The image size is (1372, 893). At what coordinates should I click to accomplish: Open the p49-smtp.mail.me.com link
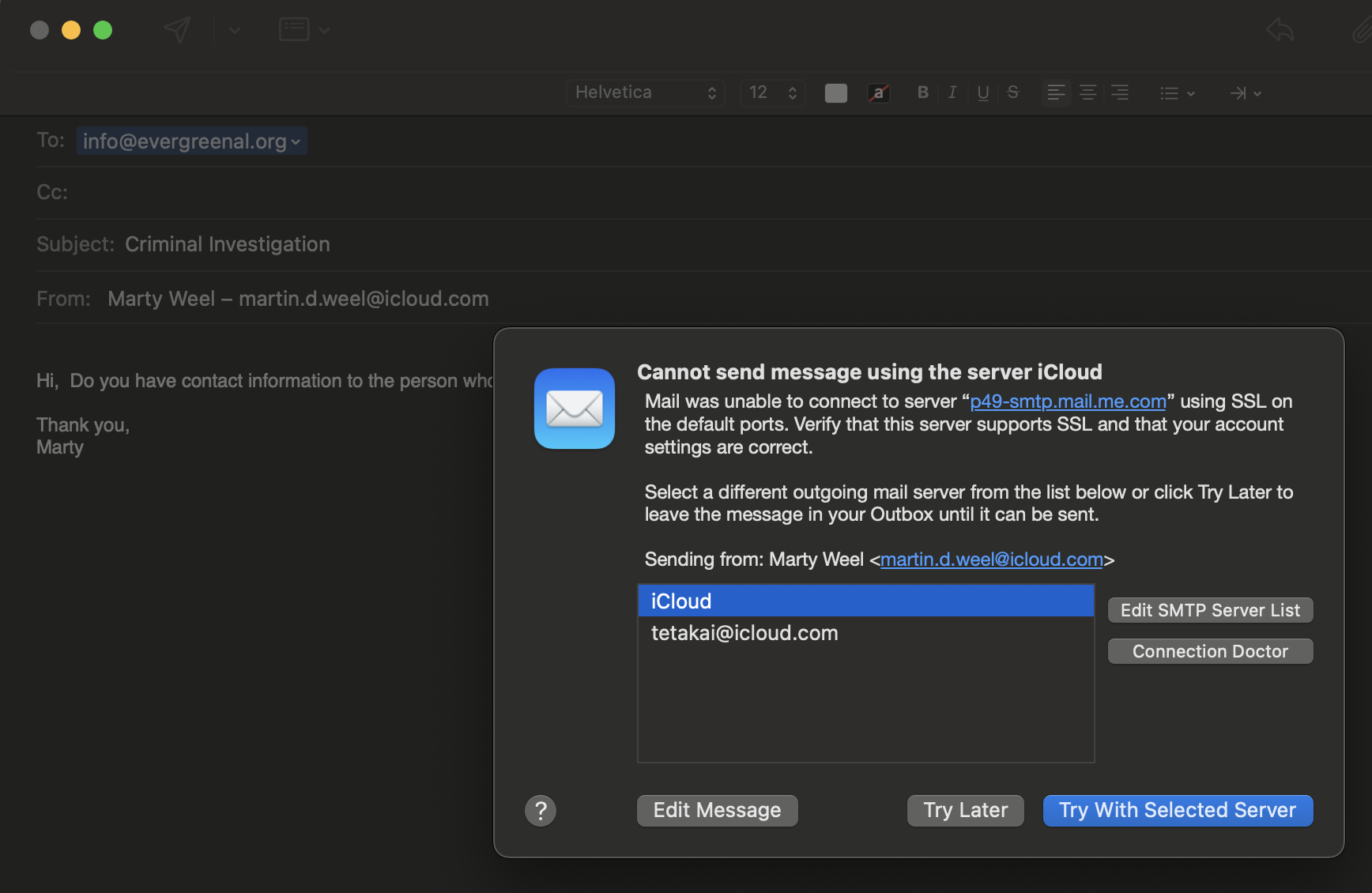(x=1068, y=401)
